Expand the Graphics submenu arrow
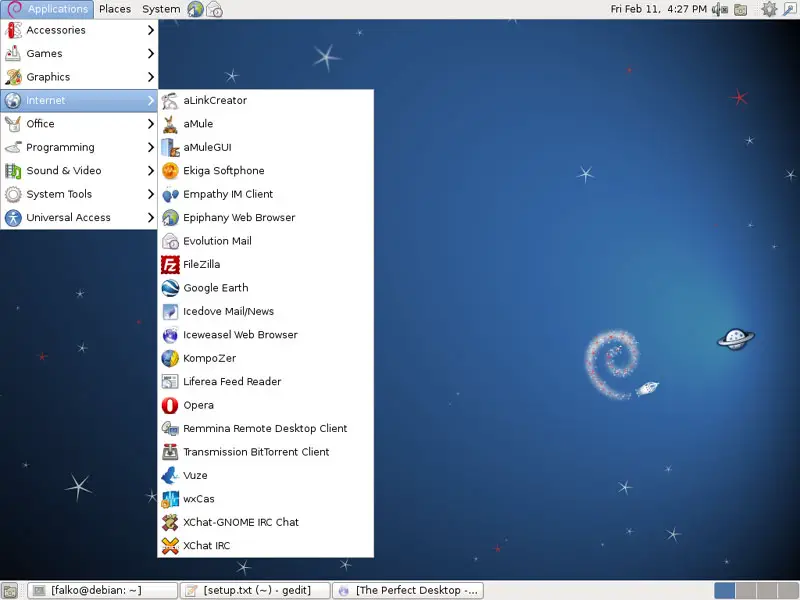The width and height of the screenshot is (800, 600). (x=151, y=77)
